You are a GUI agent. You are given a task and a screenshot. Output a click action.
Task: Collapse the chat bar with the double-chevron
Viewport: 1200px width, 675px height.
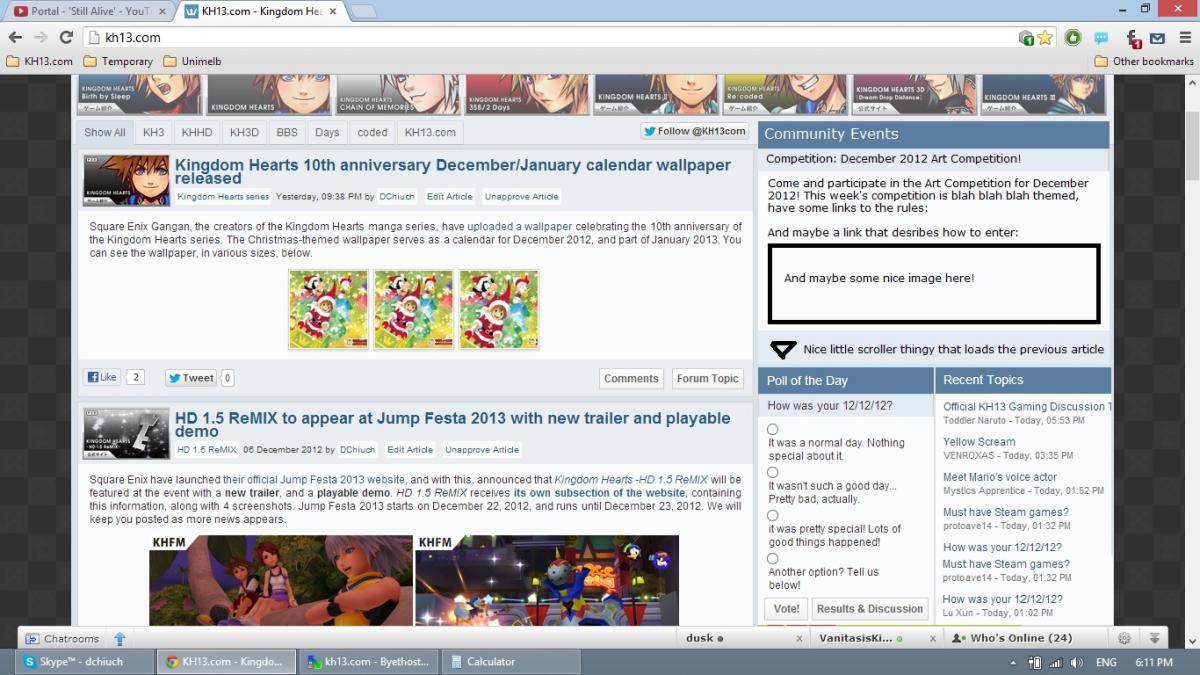[x=1154, y=638]
